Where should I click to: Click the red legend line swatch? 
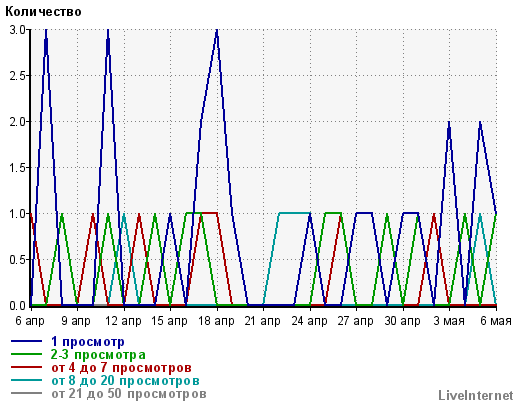click(26, 367)
